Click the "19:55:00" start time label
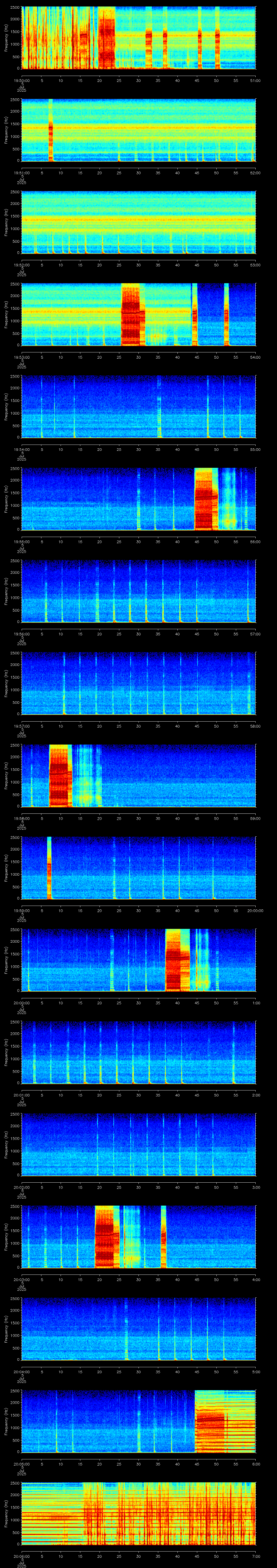The width and height of the screenshot is (277, 1568). 22,542
